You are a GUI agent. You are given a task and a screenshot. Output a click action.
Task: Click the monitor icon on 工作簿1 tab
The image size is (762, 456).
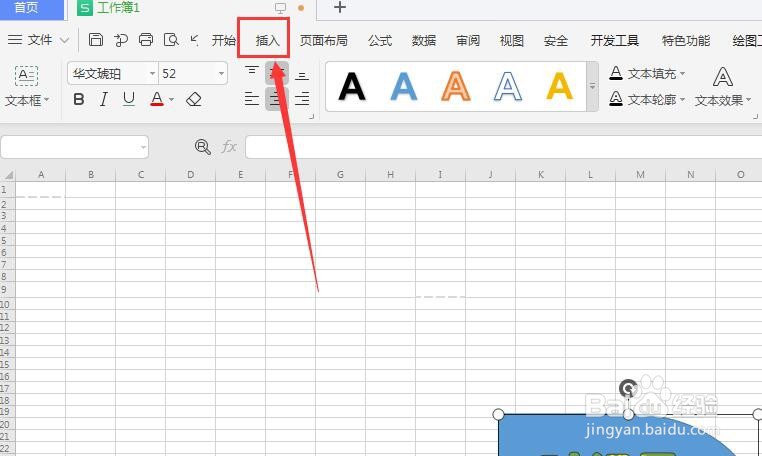point(280,8)
